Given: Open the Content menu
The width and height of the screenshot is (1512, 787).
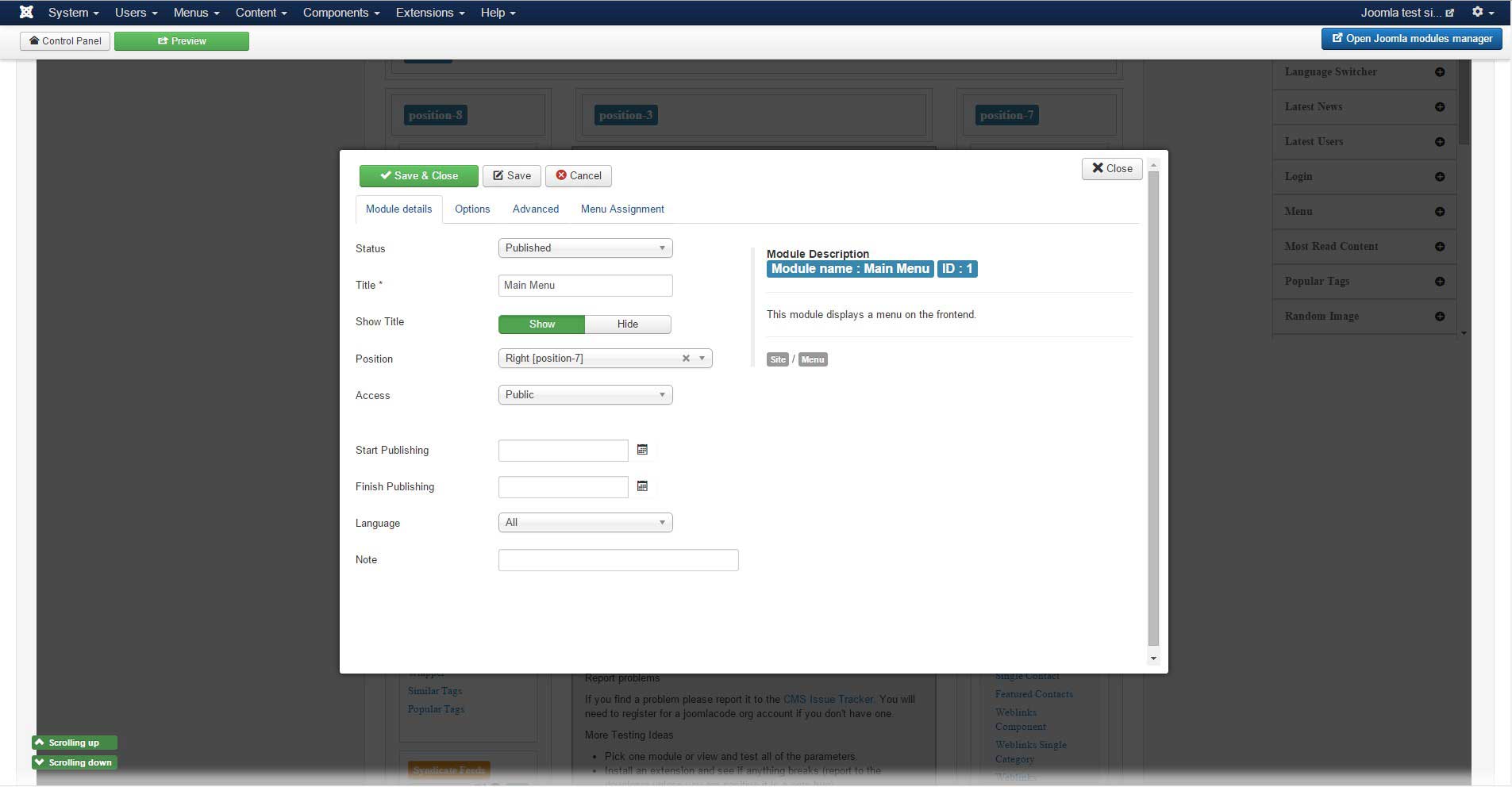Looking at the screenshot, I should (261, 13).
